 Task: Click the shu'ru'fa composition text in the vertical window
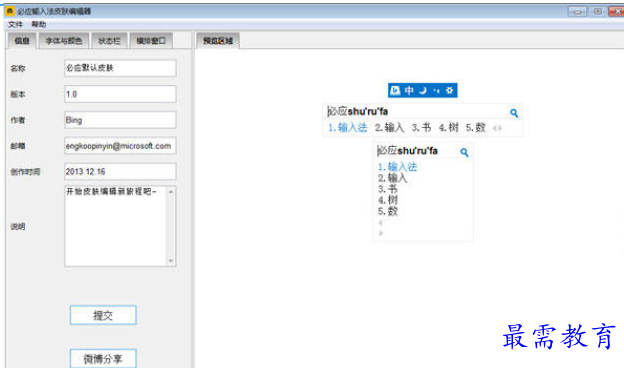coord(417,151)
